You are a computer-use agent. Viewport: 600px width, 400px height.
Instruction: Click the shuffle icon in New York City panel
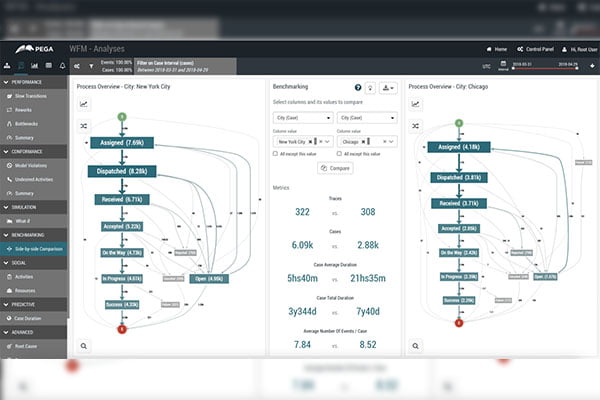click(x=82, y=127)
